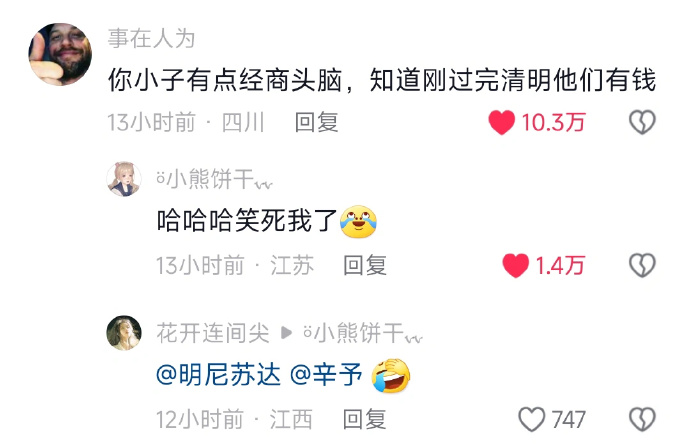Image resolution: width=690 pixels, height=446 pixels.
Task: Dislike 花开连间尖's reply with broken heart
Action: pyautogui.click(x=642, y=419)
